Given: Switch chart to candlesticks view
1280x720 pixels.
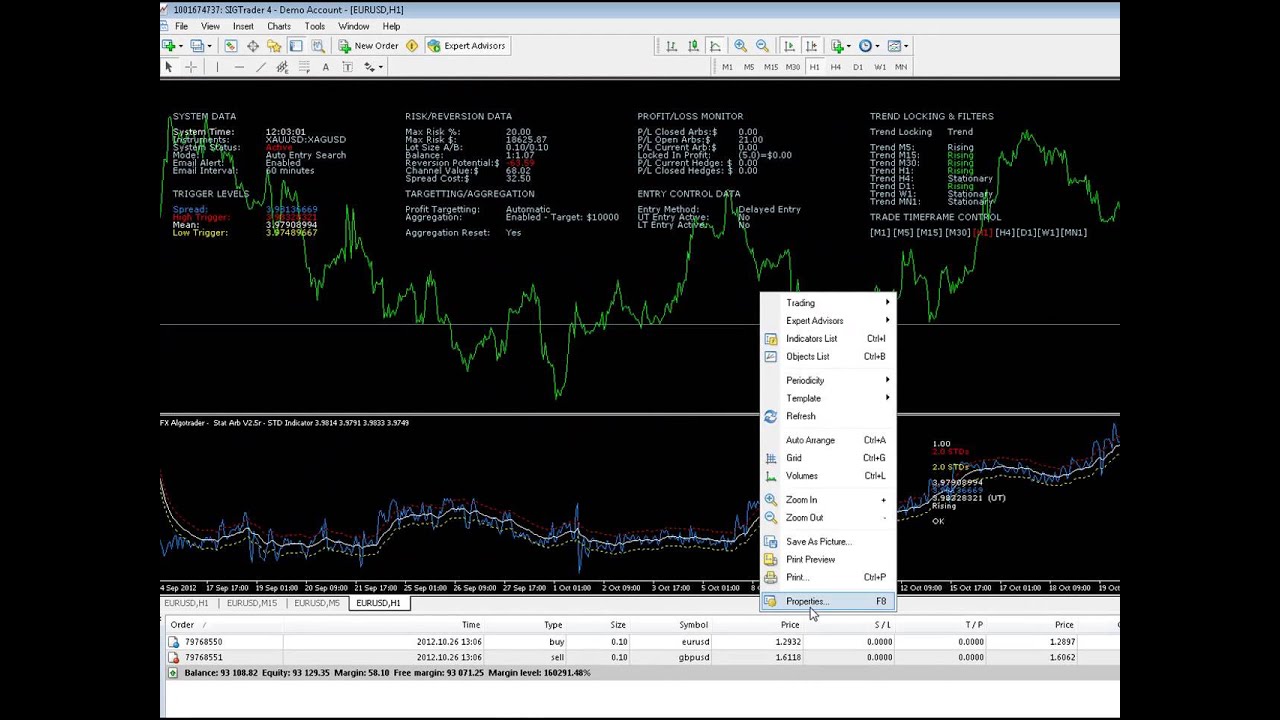Looking at the screenshot, I should tap(693, 46).
